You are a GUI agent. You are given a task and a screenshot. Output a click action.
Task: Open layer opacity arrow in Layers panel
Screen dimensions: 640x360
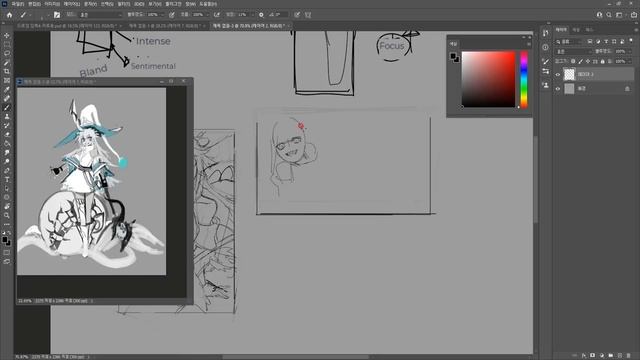[x=630, y=51]
